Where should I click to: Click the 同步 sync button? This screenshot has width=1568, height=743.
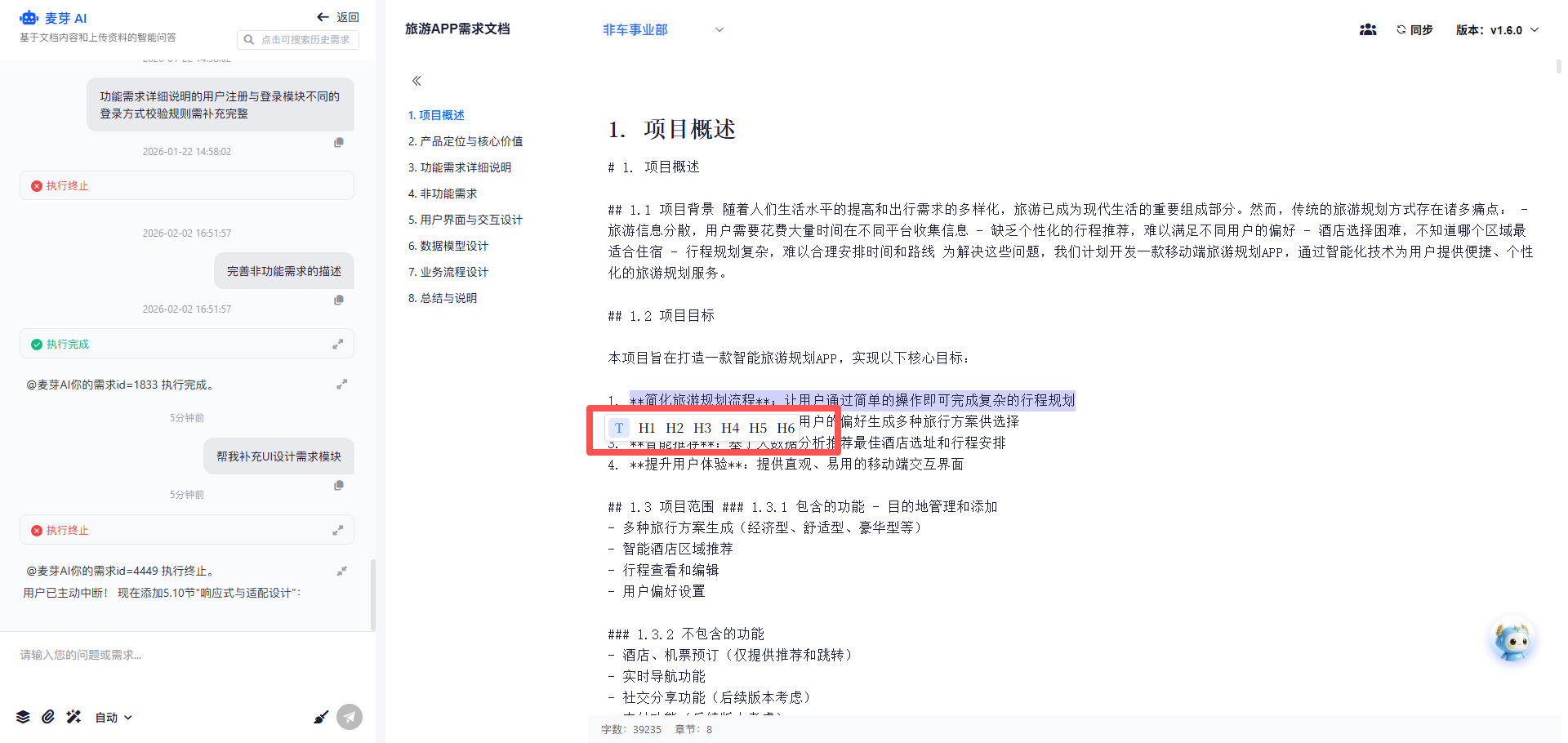click(1414, 29)
